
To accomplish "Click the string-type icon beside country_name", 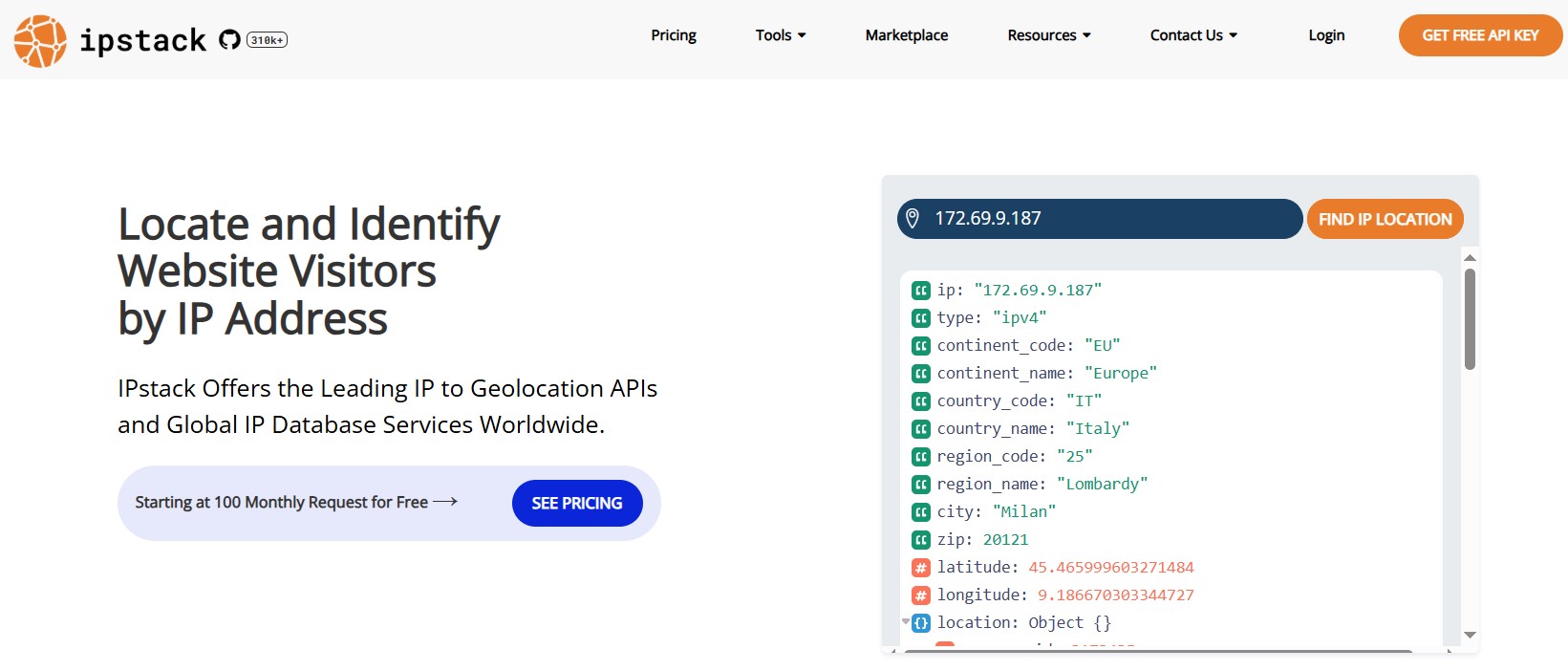I will tap(921, 429).
